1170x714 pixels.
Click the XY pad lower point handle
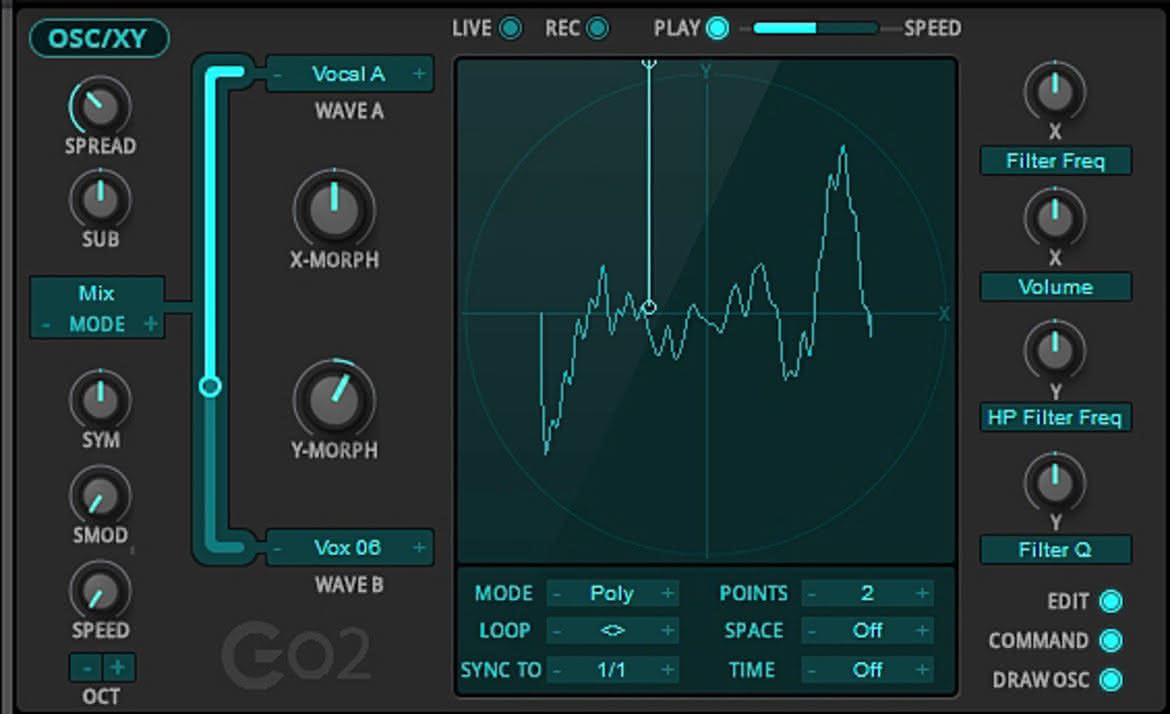tap(649, 307)
